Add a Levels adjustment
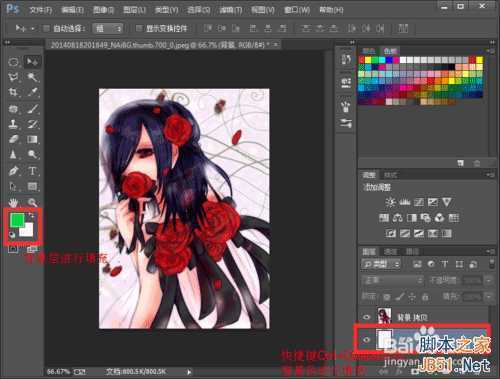The width and height of the screenshot is (500, 379). (x=405, y=202)
